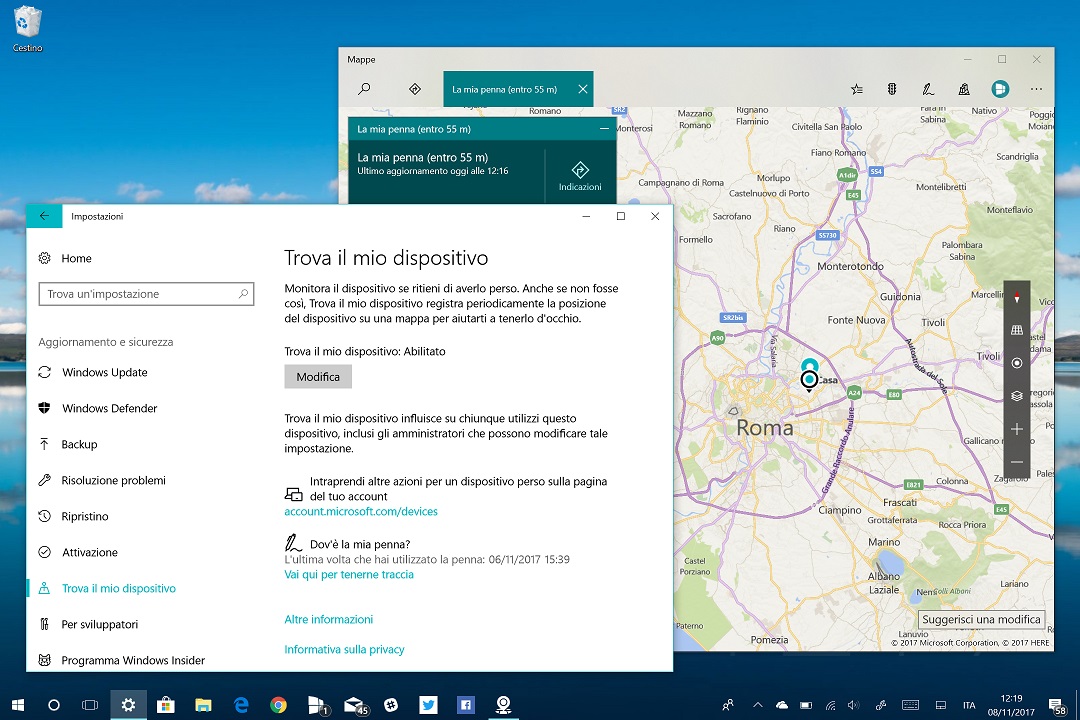The height and width of the screenshot is (720, 1080).
Task: Click the pen location marker on map
Action: 809,379
